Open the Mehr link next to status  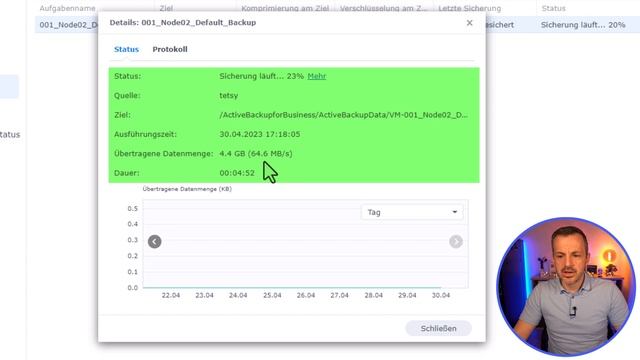click(x=317, y=76)
